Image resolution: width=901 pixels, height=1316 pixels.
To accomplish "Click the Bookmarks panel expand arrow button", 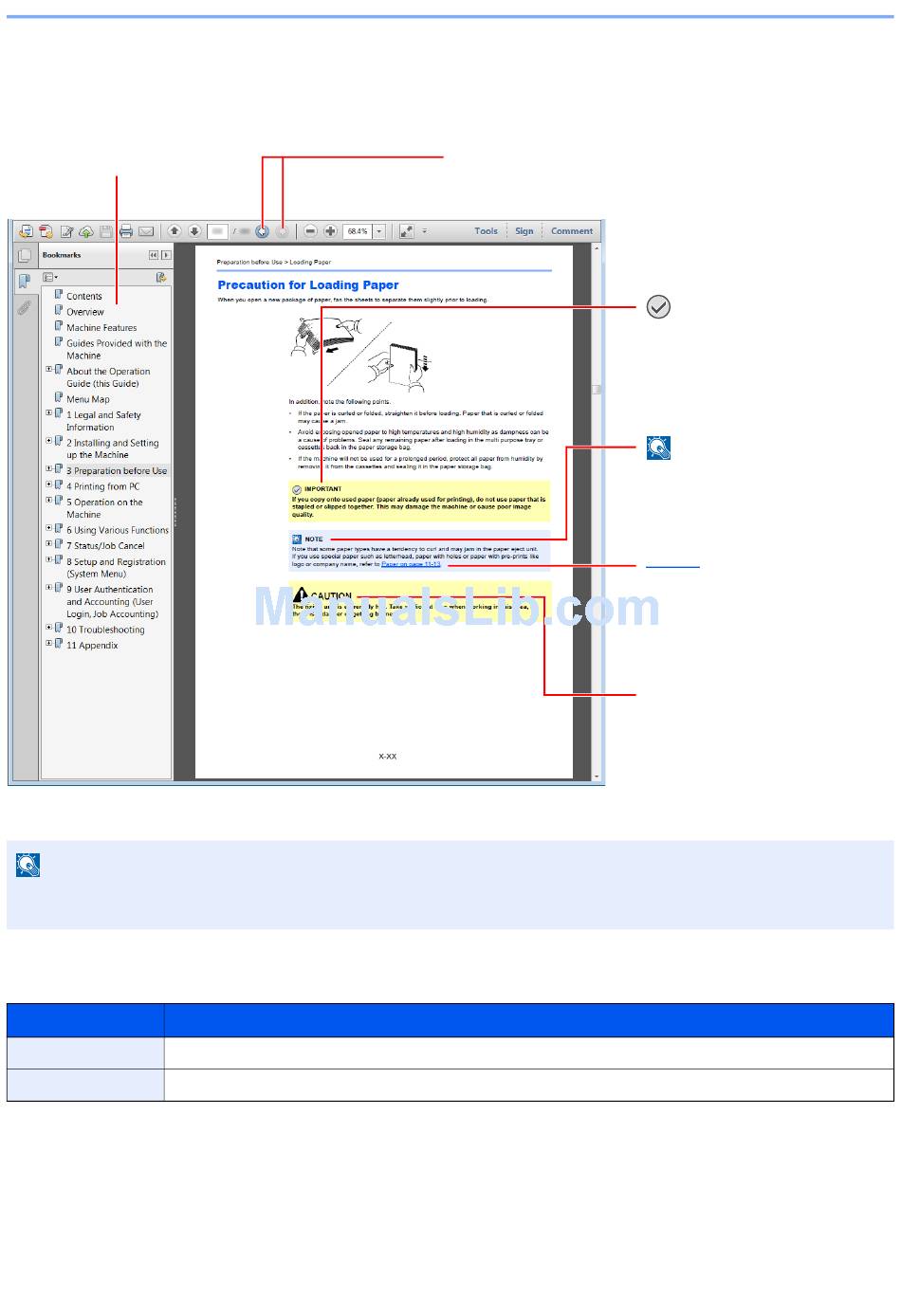I will pos(166,255).
